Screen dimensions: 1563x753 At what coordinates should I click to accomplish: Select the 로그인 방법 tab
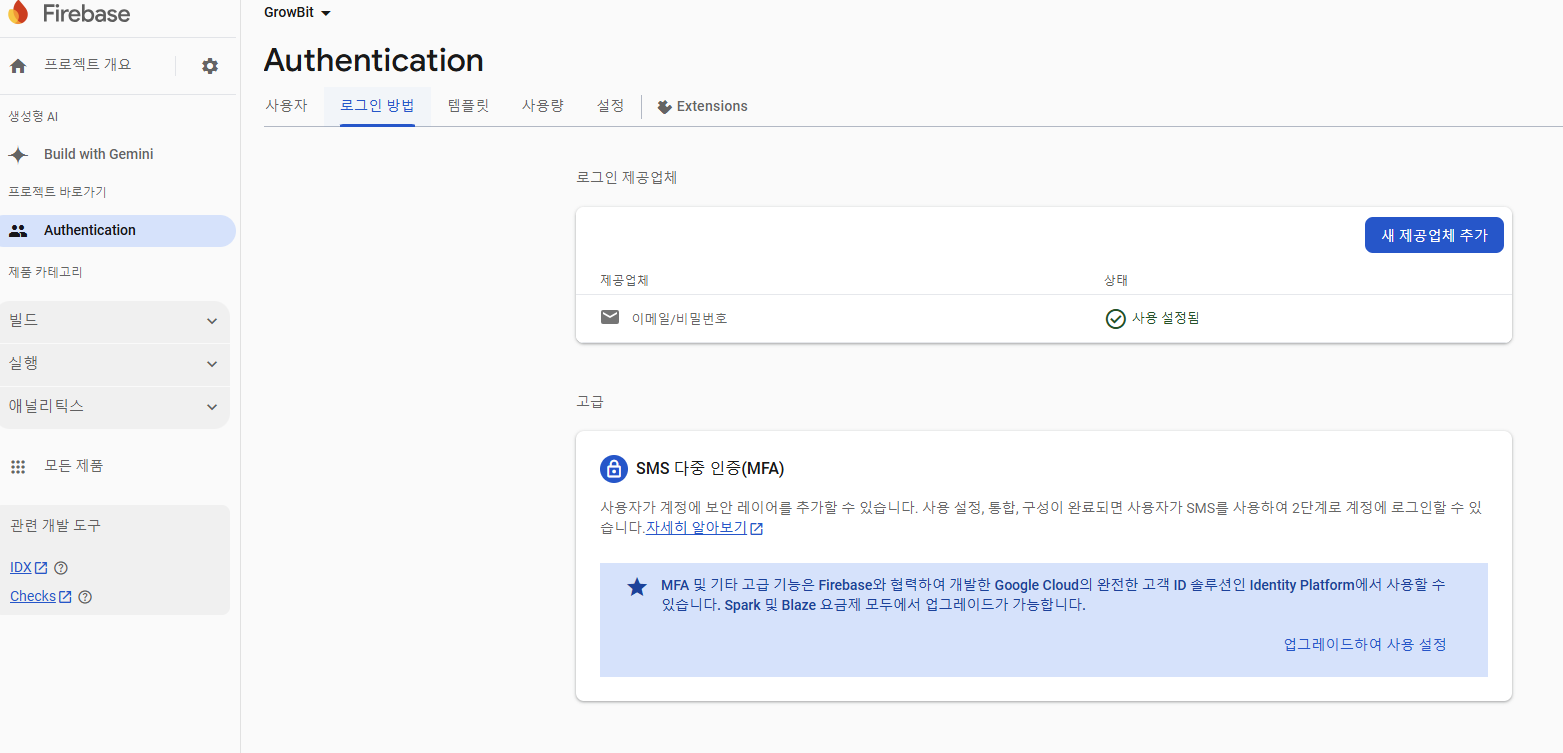coord(377,106)
